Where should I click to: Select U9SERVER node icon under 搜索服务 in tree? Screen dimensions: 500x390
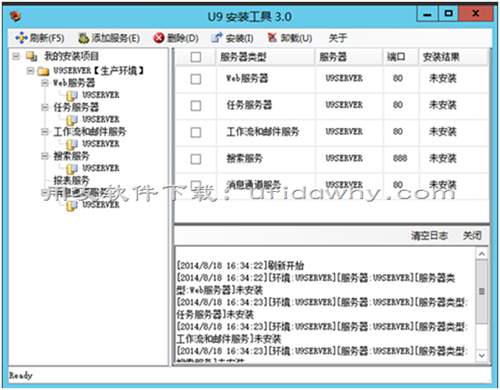pyautogui.click(x=72, y=169)
